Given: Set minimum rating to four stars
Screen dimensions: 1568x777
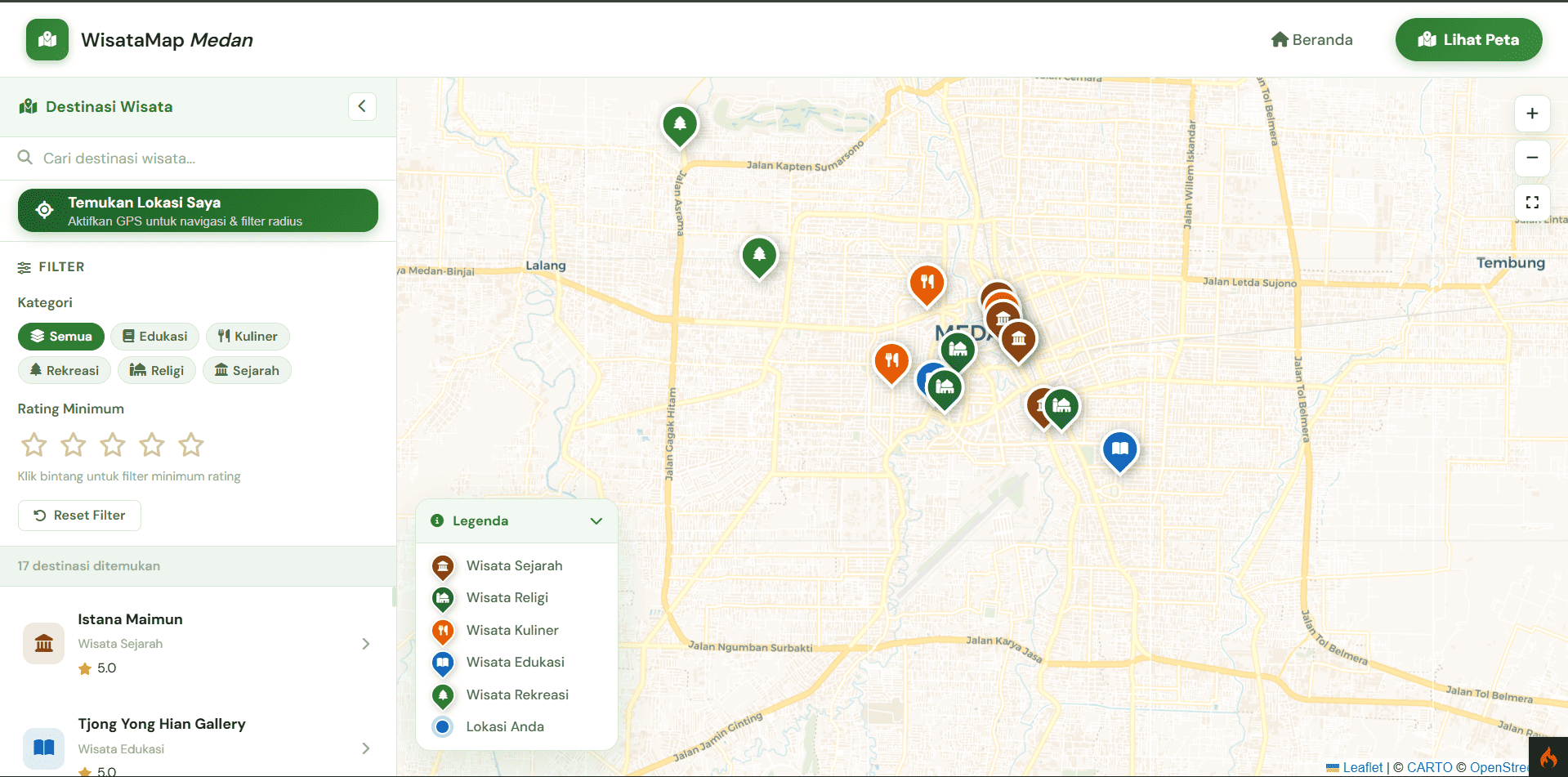Looking at the screenshot, I should [x=152, y=444].
